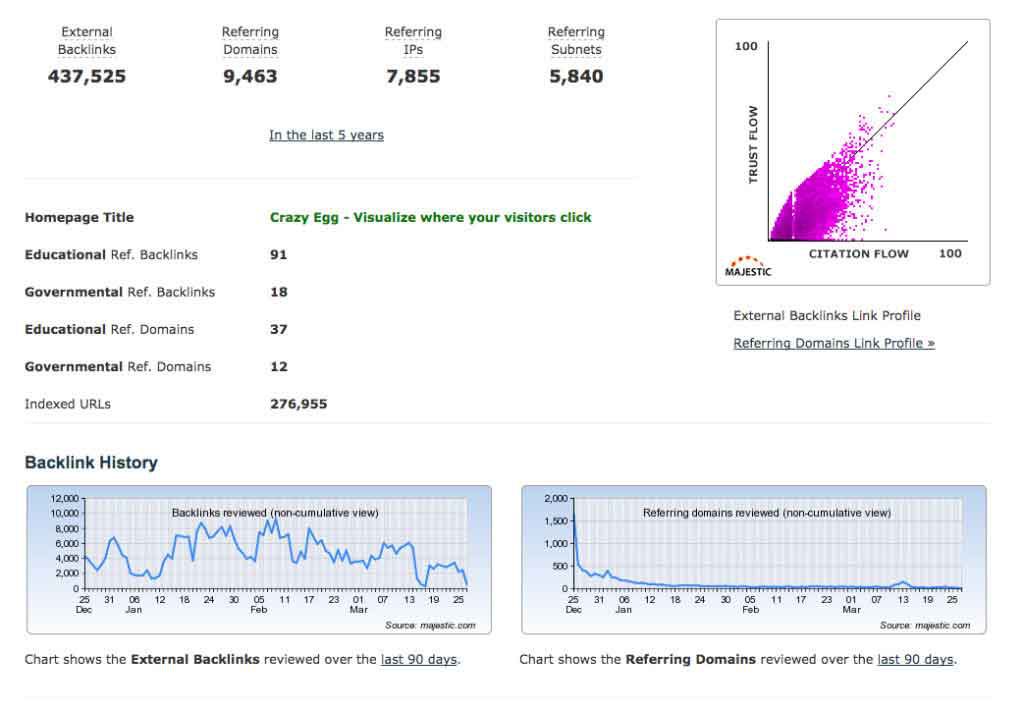Image resolution: width=1024 pixels, height=711 pixels.
Task: Select the 5,840 referring subnets value
Action: coord(576,76)
